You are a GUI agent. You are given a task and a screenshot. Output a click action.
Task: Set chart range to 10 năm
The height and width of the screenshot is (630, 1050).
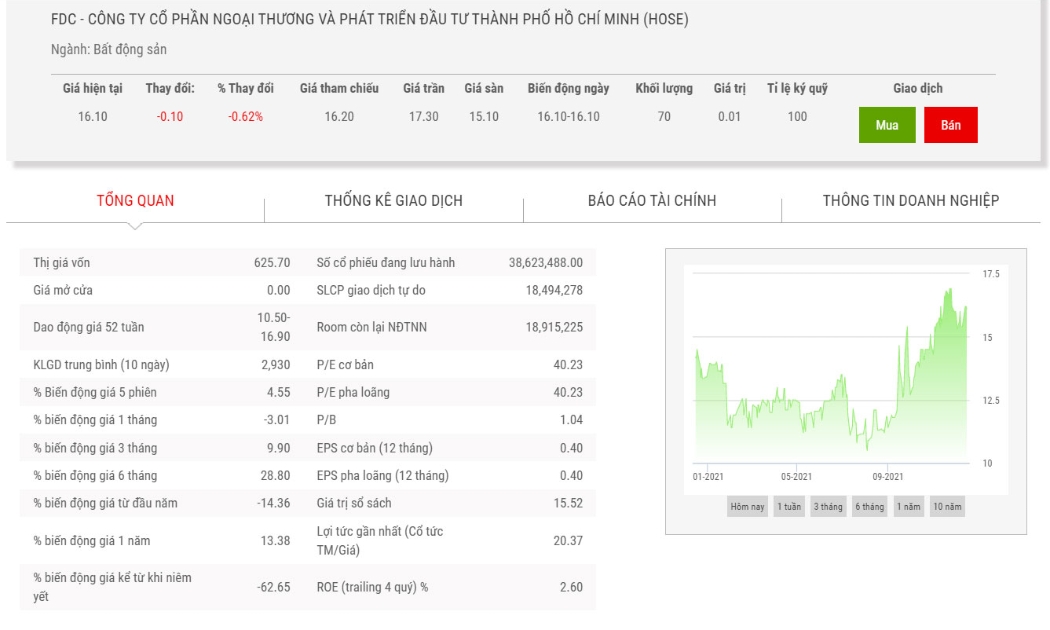pos(947,507)
